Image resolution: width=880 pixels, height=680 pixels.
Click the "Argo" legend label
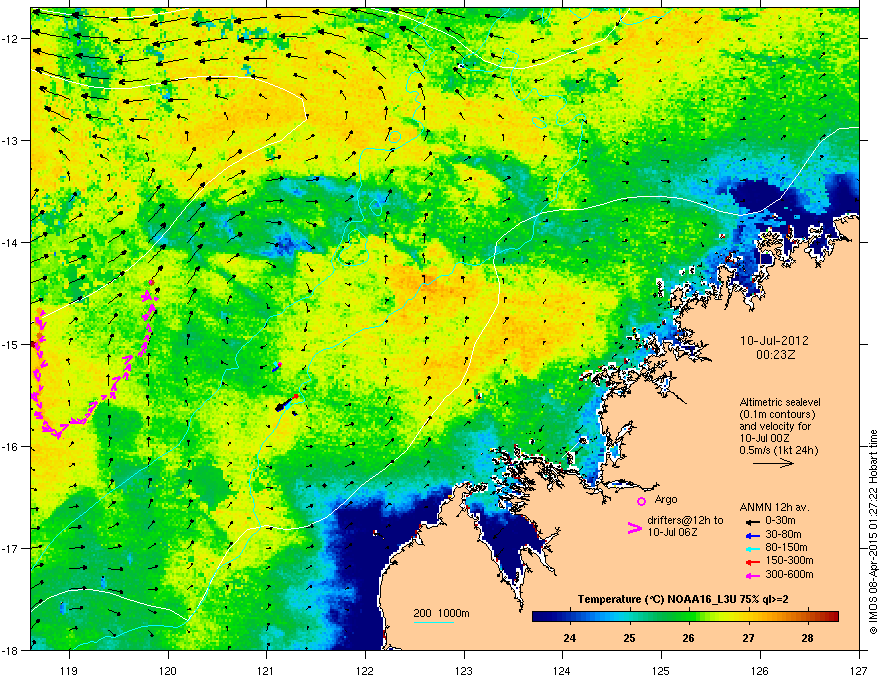[666, 499]
